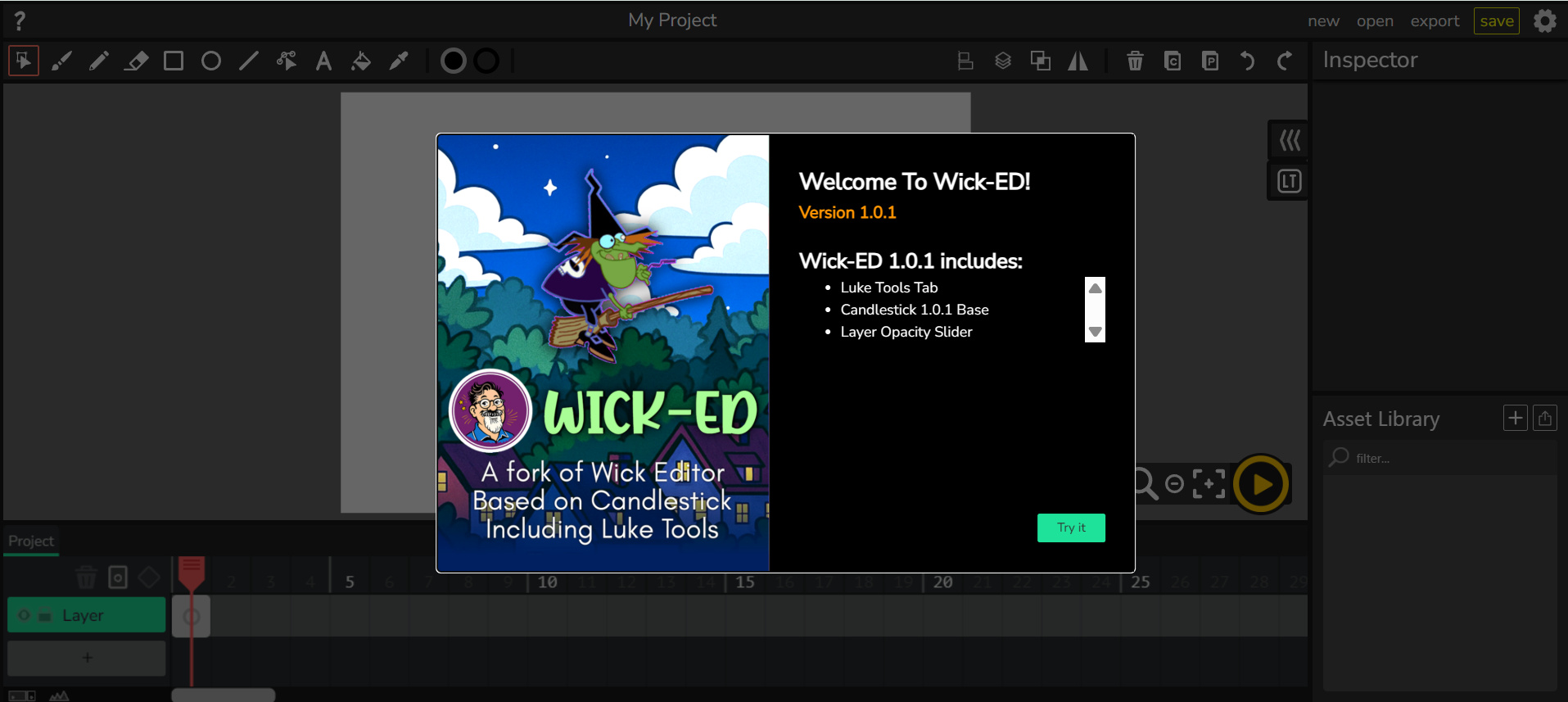The width and height of the screenshot is (1568, 702).
Task: Select the Text tool
Action: coord(324,61)
